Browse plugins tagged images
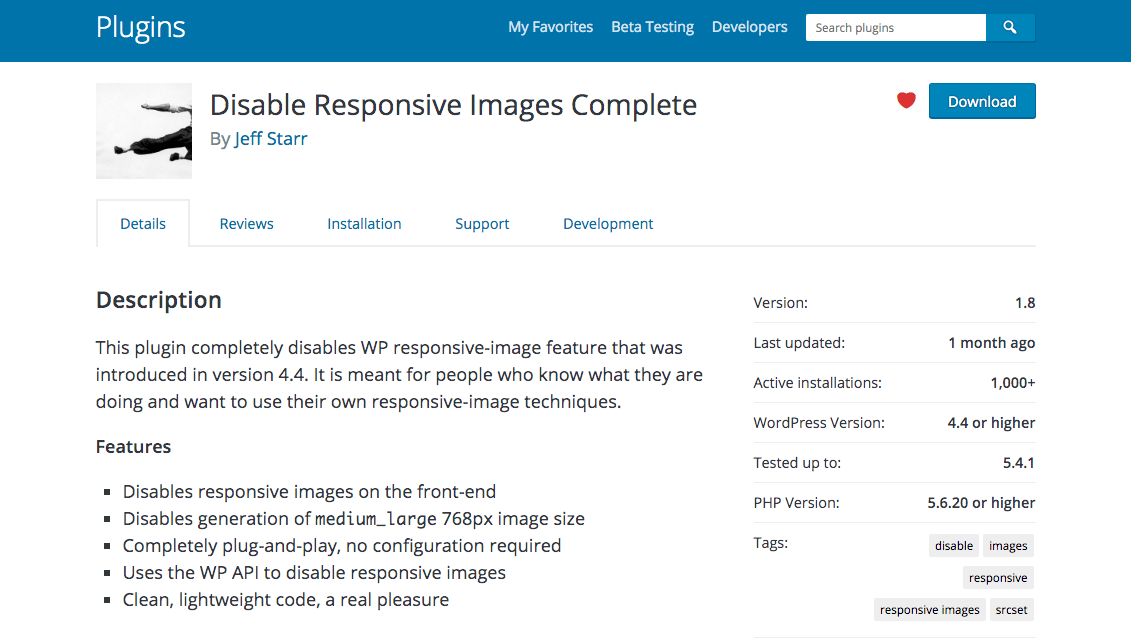This screenshot has width=1131, height=640. tap(1007, 545)
